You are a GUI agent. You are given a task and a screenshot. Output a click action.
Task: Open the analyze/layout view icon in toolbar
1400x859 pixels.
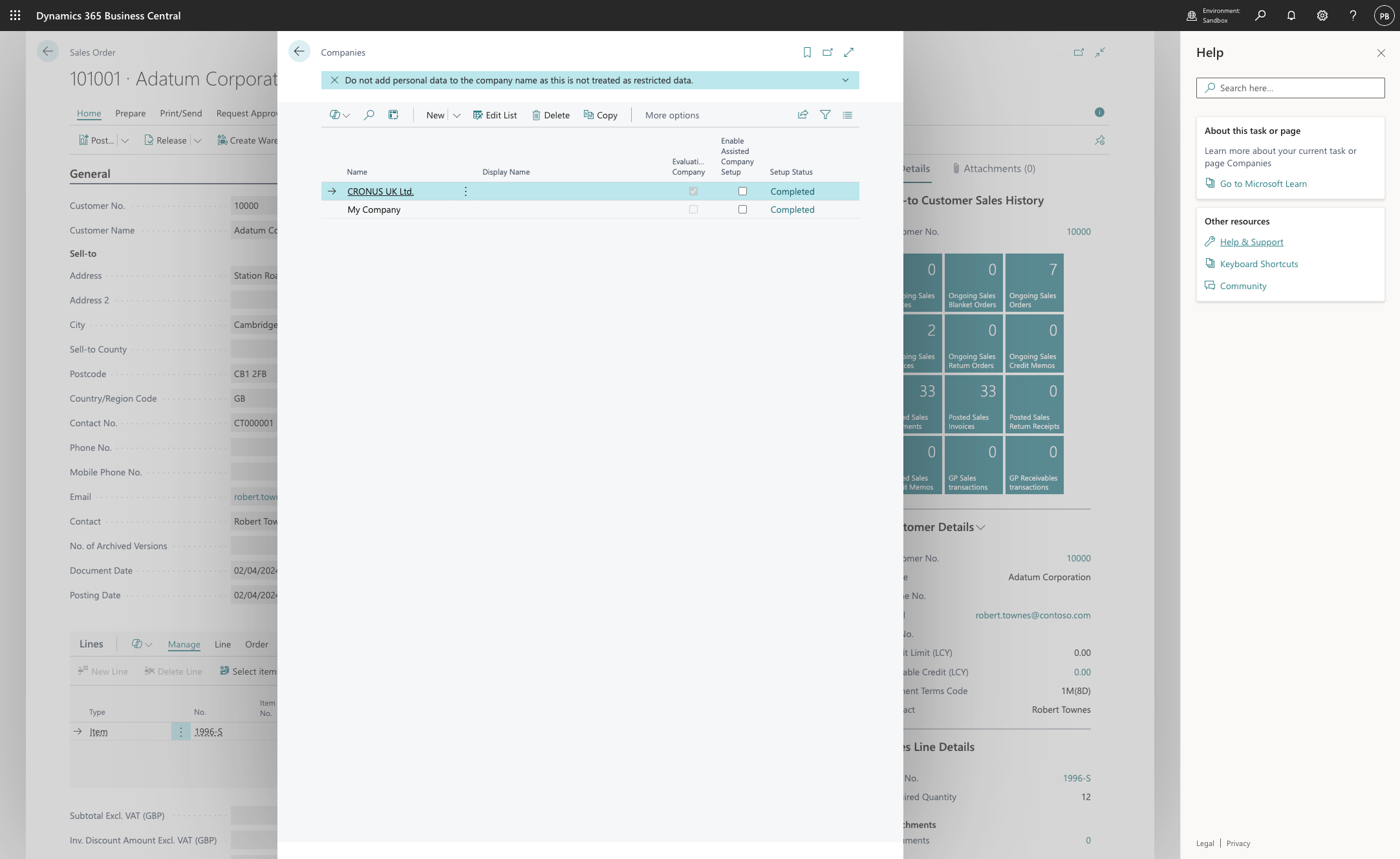point(393,115)
